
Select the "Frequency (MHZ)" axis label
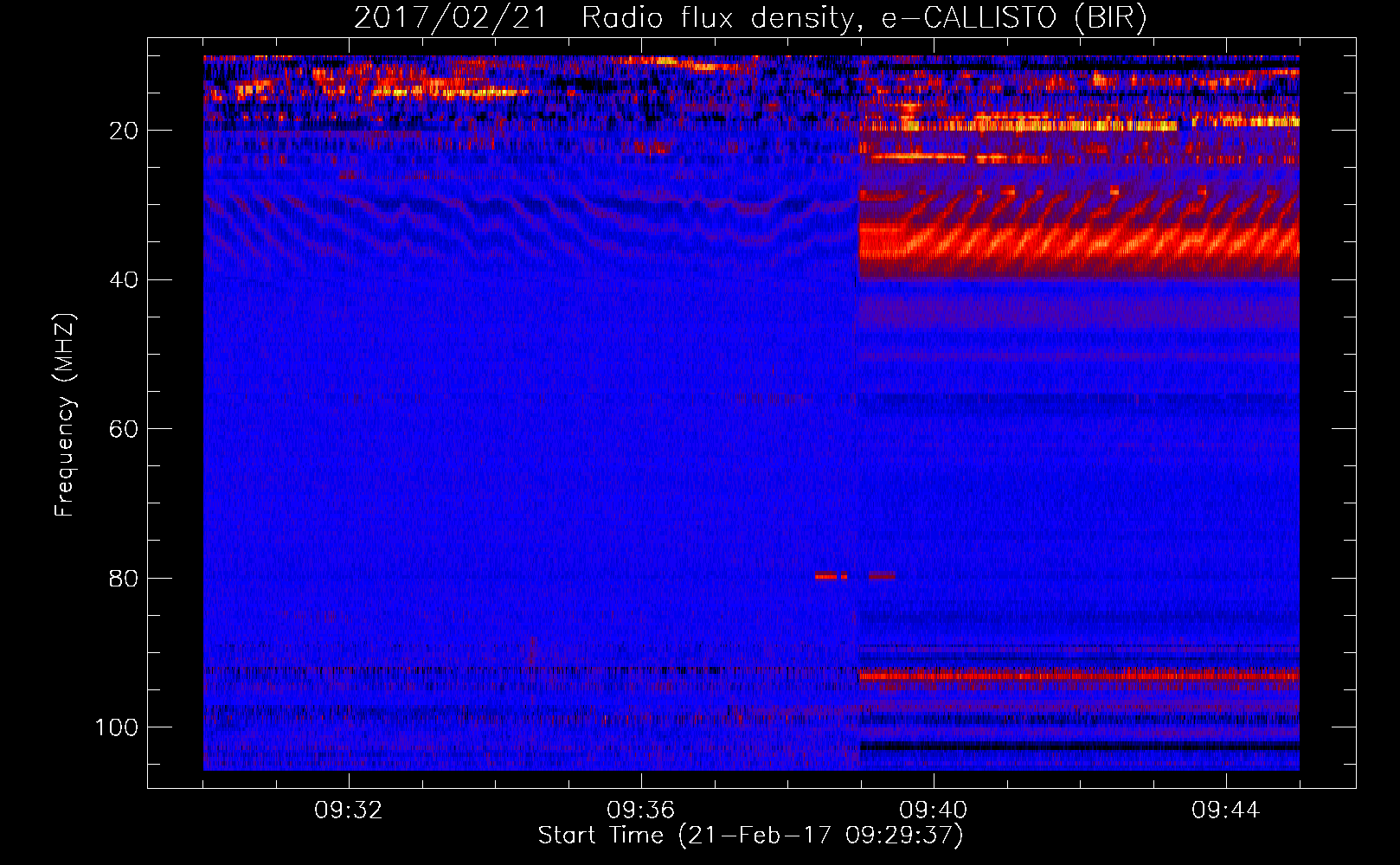pyautogui.click(x=65, y=414)
